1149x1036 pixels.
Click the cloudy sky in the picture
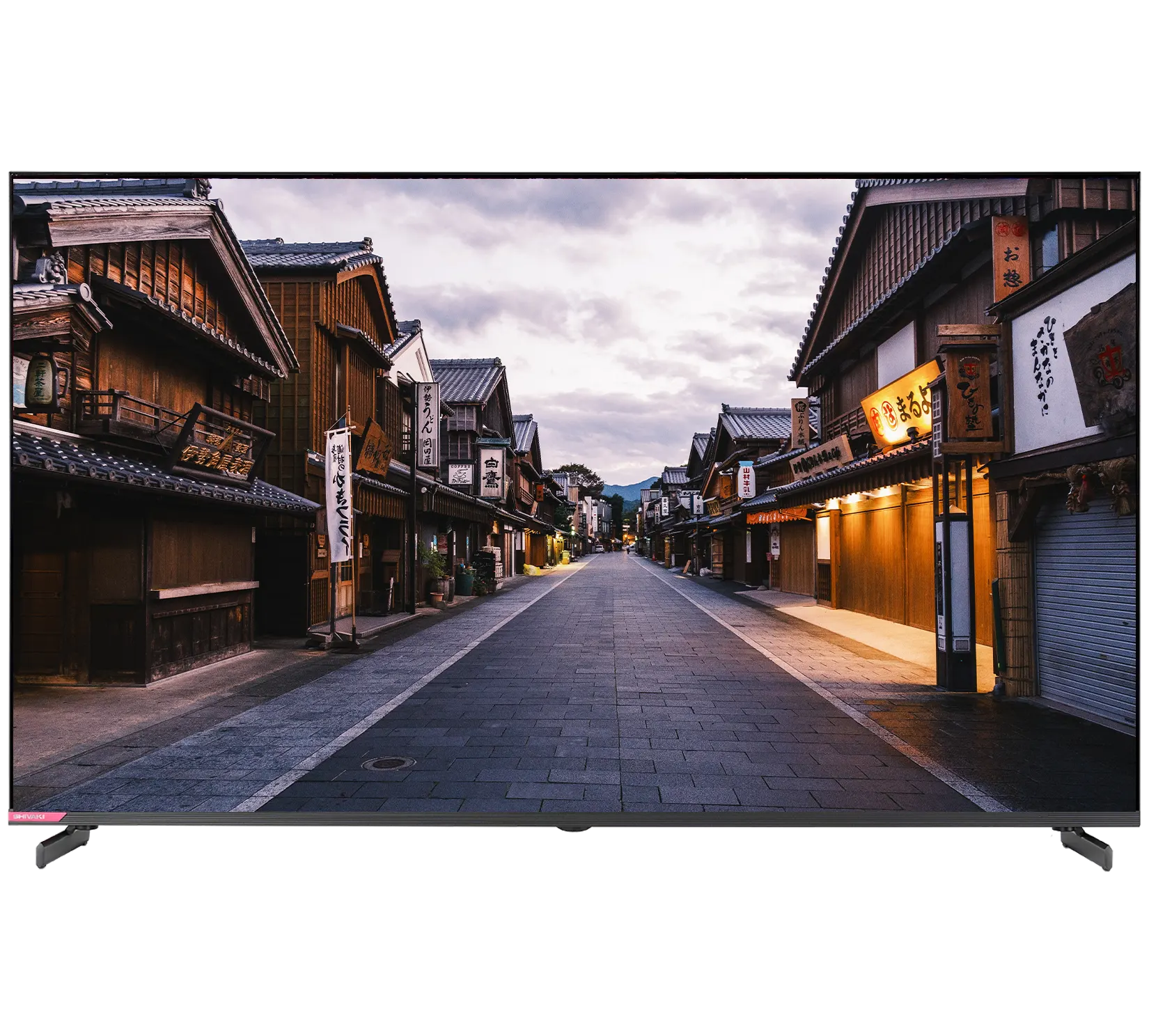(592, 278)
